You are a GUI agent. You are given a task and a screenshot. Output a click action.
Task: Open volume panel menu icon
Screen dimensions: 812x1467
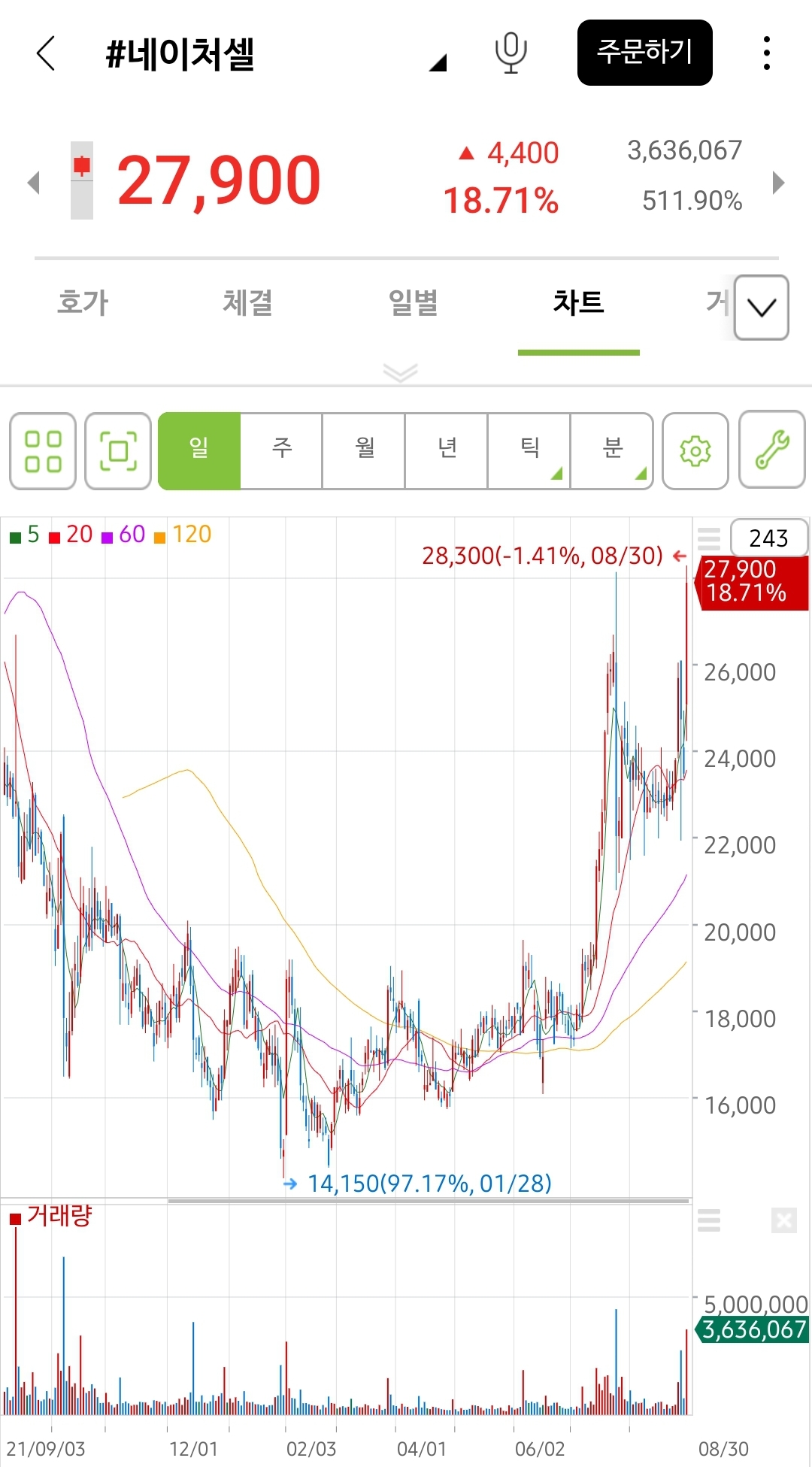(709, 1220)
